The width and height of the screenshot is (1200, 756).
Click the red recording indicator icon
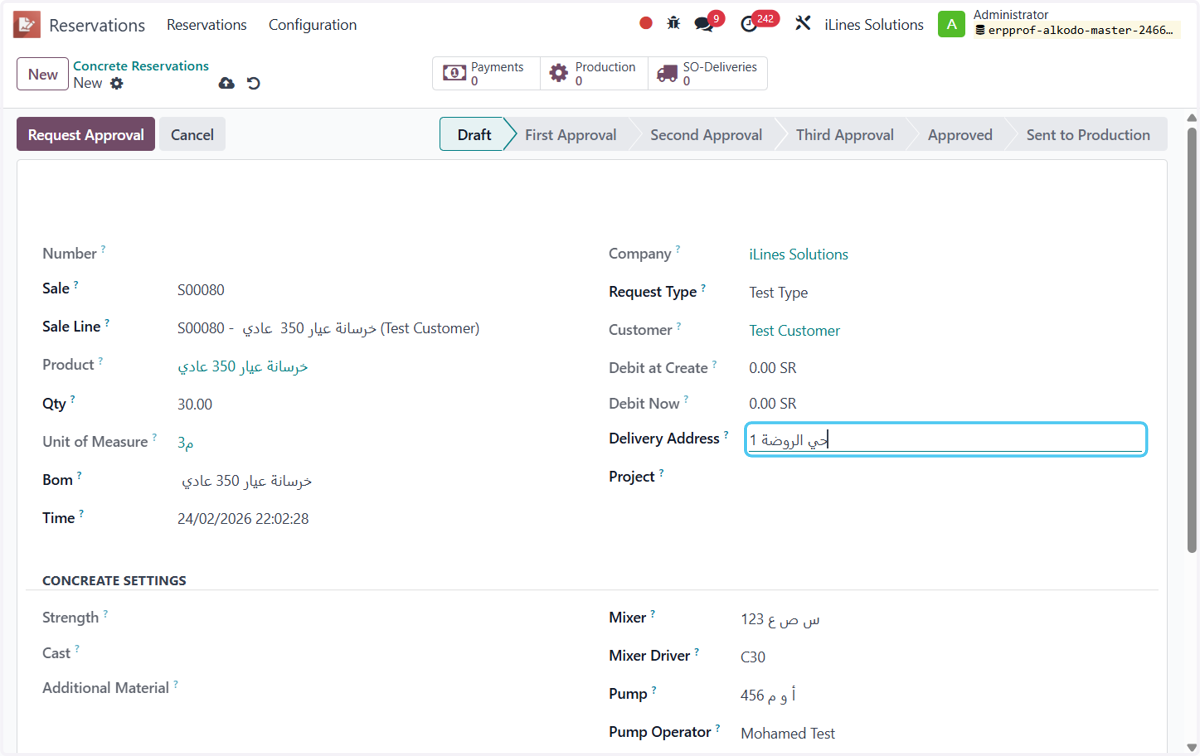646,23
